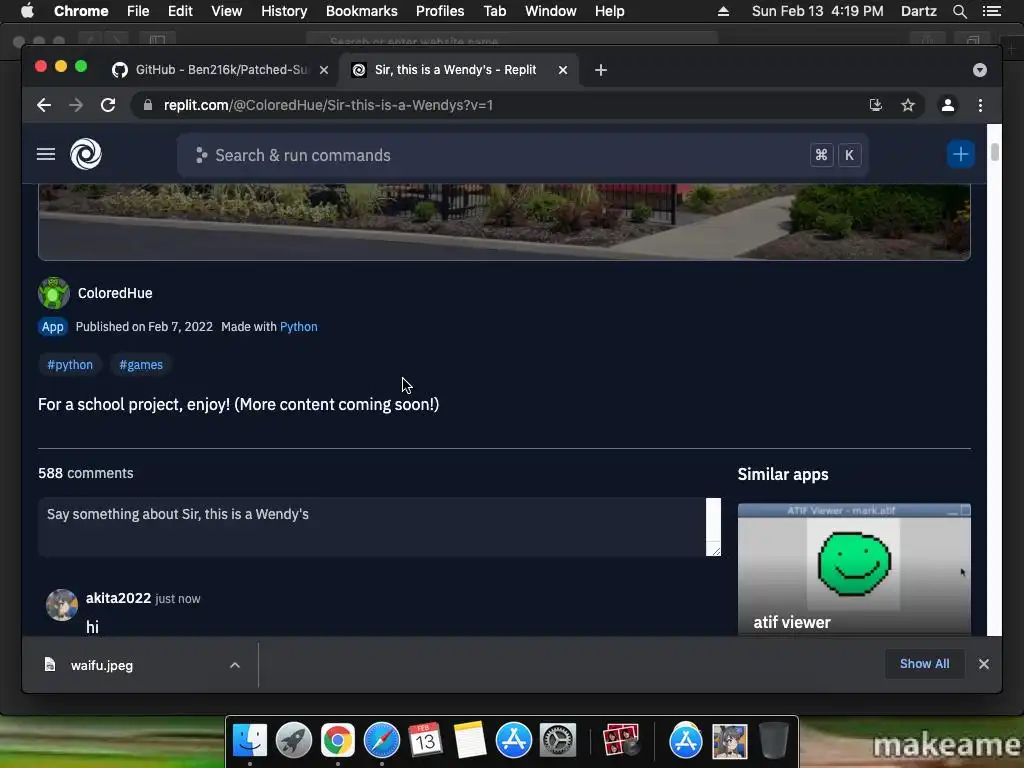
Task: Open Chrome profile avatar icon
Action: click(948, 105)
